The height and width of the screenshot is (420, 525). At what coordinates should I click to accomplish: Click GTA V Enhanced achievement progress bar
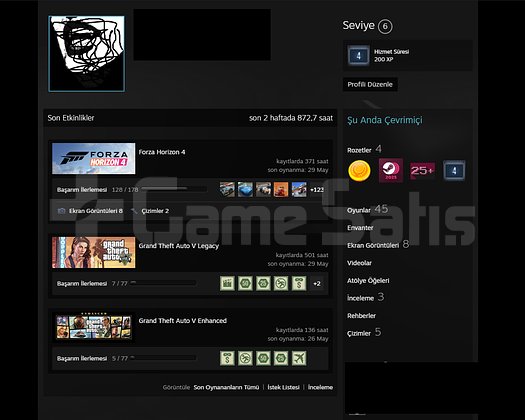tap(163, 358)
